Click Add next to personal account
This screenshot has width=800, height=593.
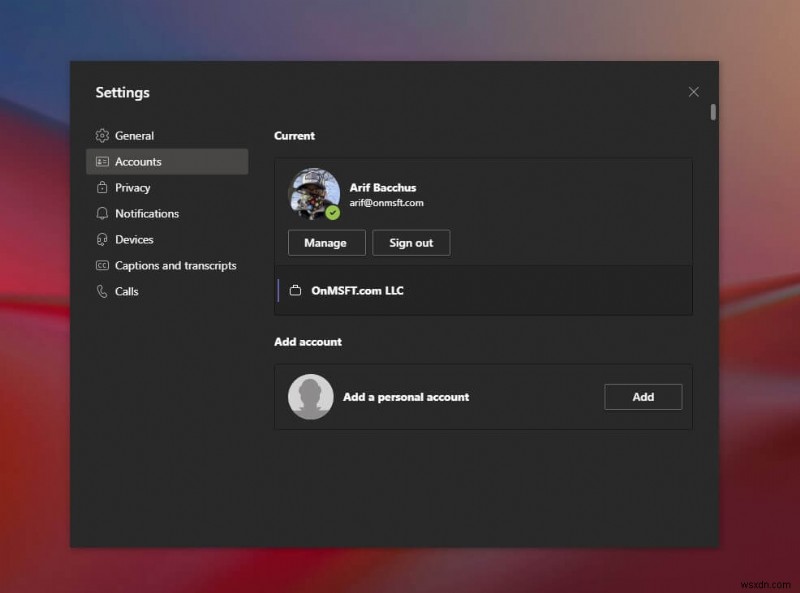coord(643,396)
